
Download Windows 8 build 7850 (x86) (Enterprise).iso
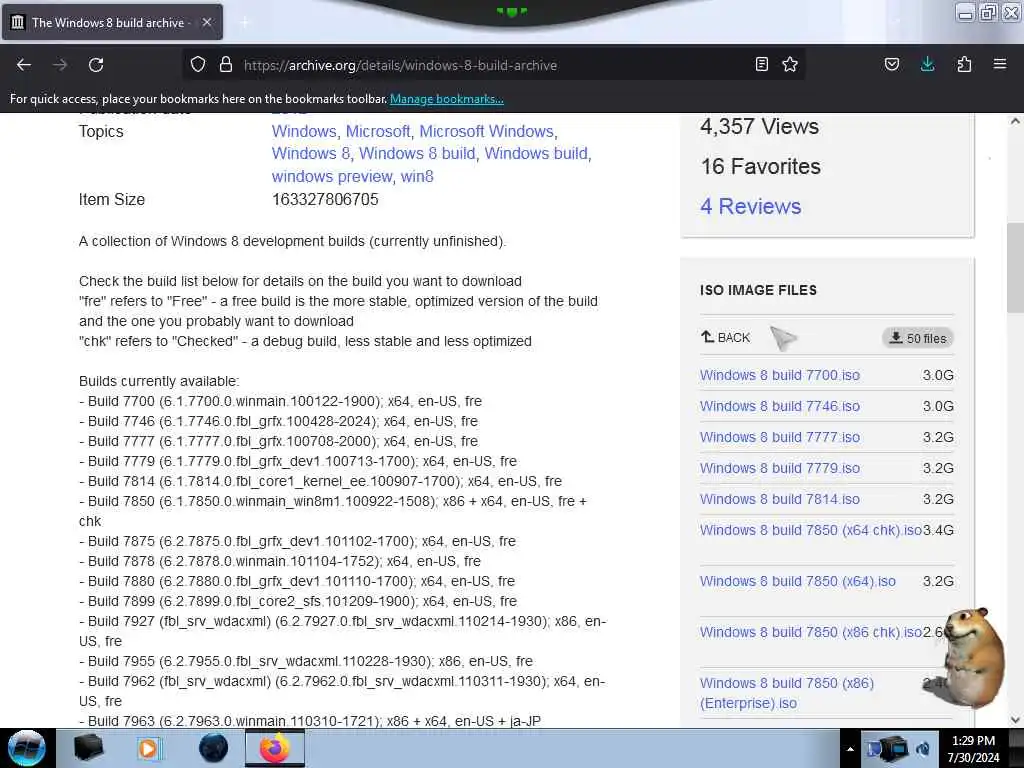pos(786,693)
